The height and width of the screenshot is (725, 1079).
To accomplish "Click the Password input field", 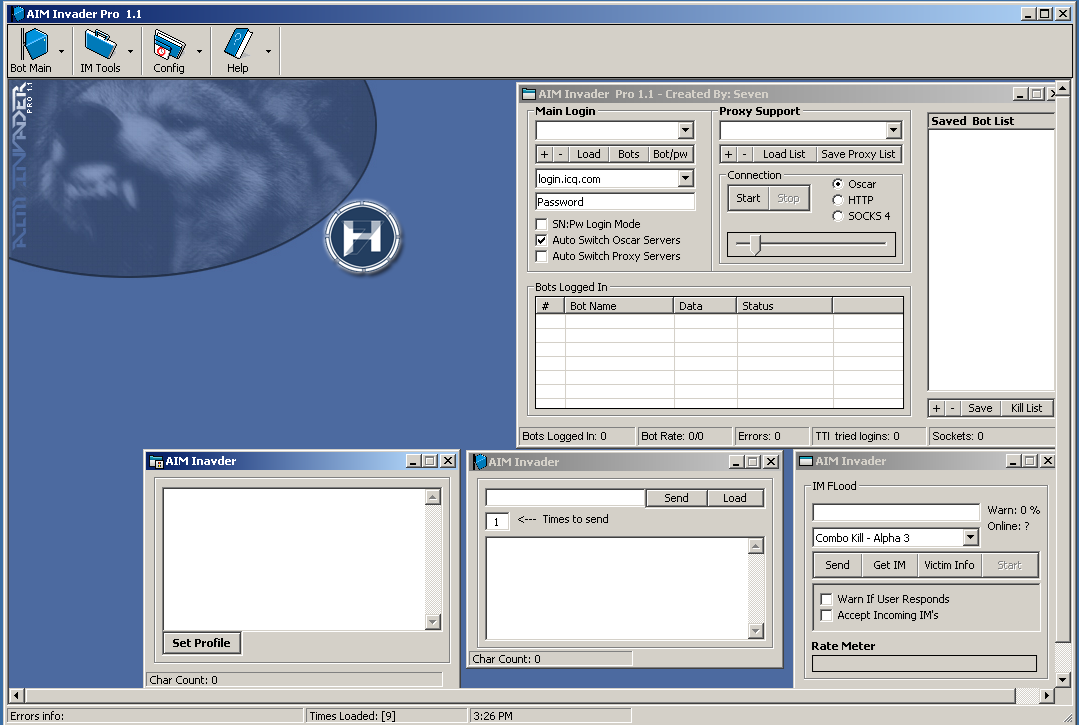I will pyautogui.click(x=615, y=202).
